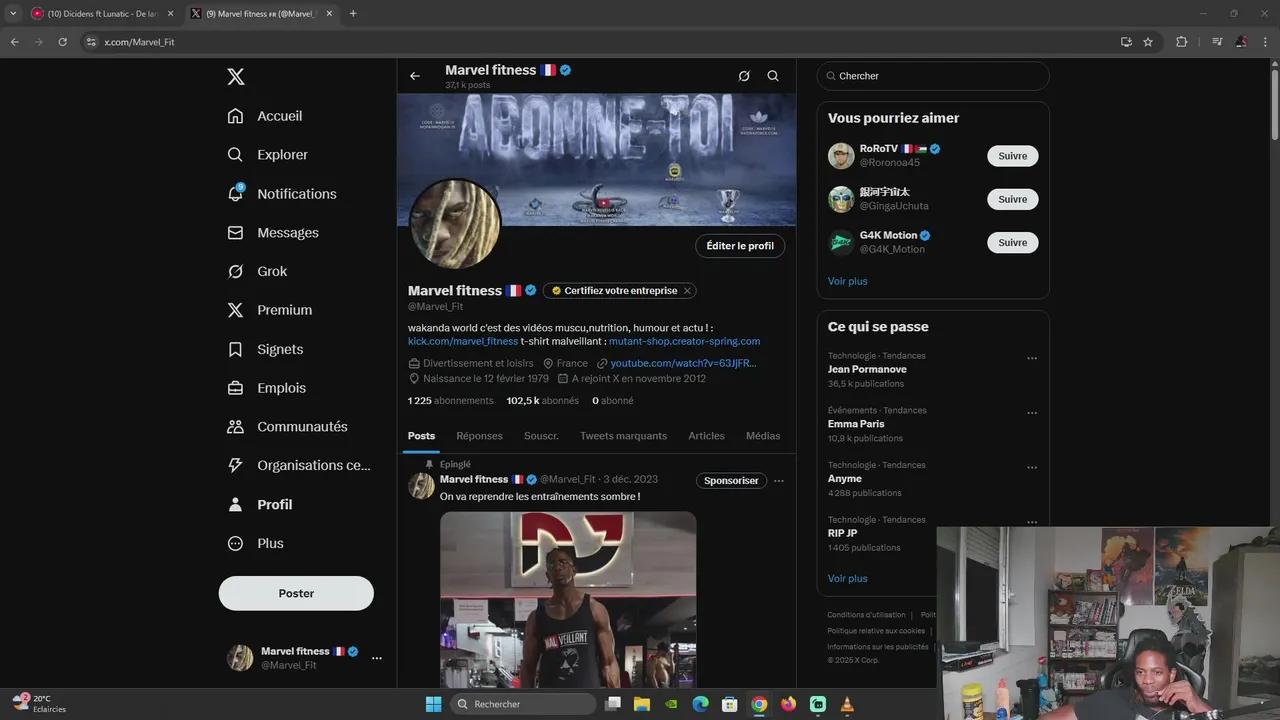Follow @GingaUchuta with Suivre button
The width and height of the screenshot is (1280, 720).
[x=1013, y=199]
